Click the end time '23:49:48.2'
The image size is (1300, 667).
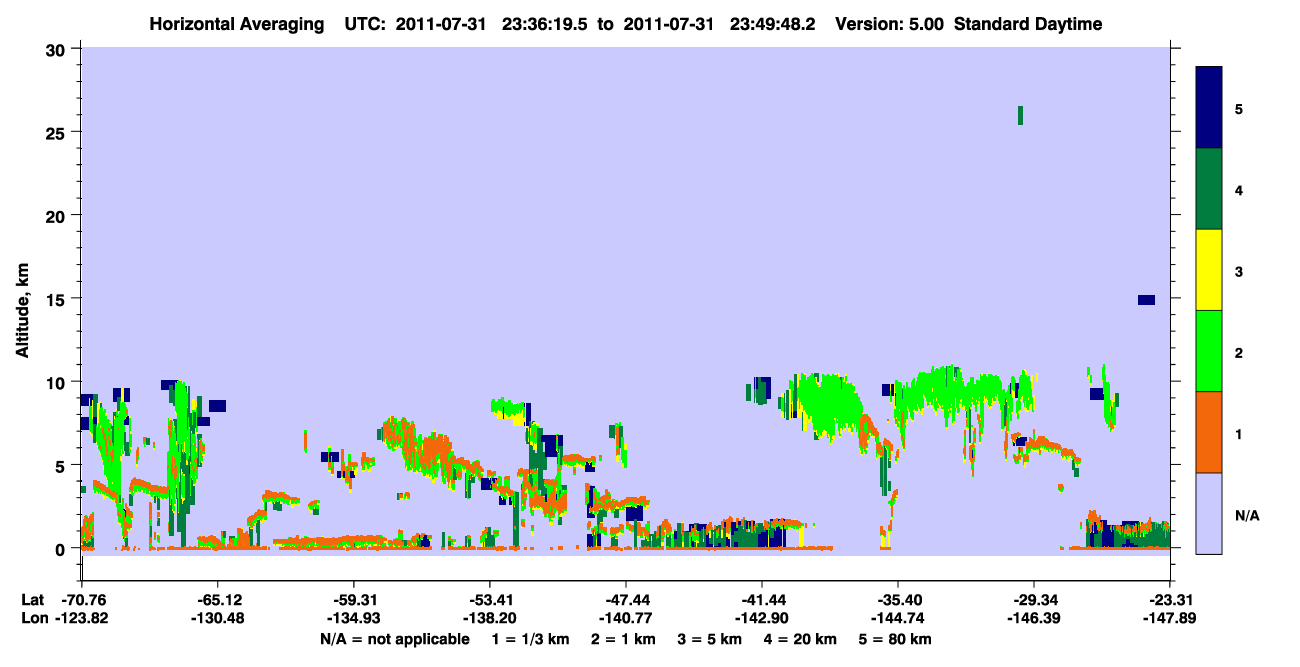click(770, 24)
